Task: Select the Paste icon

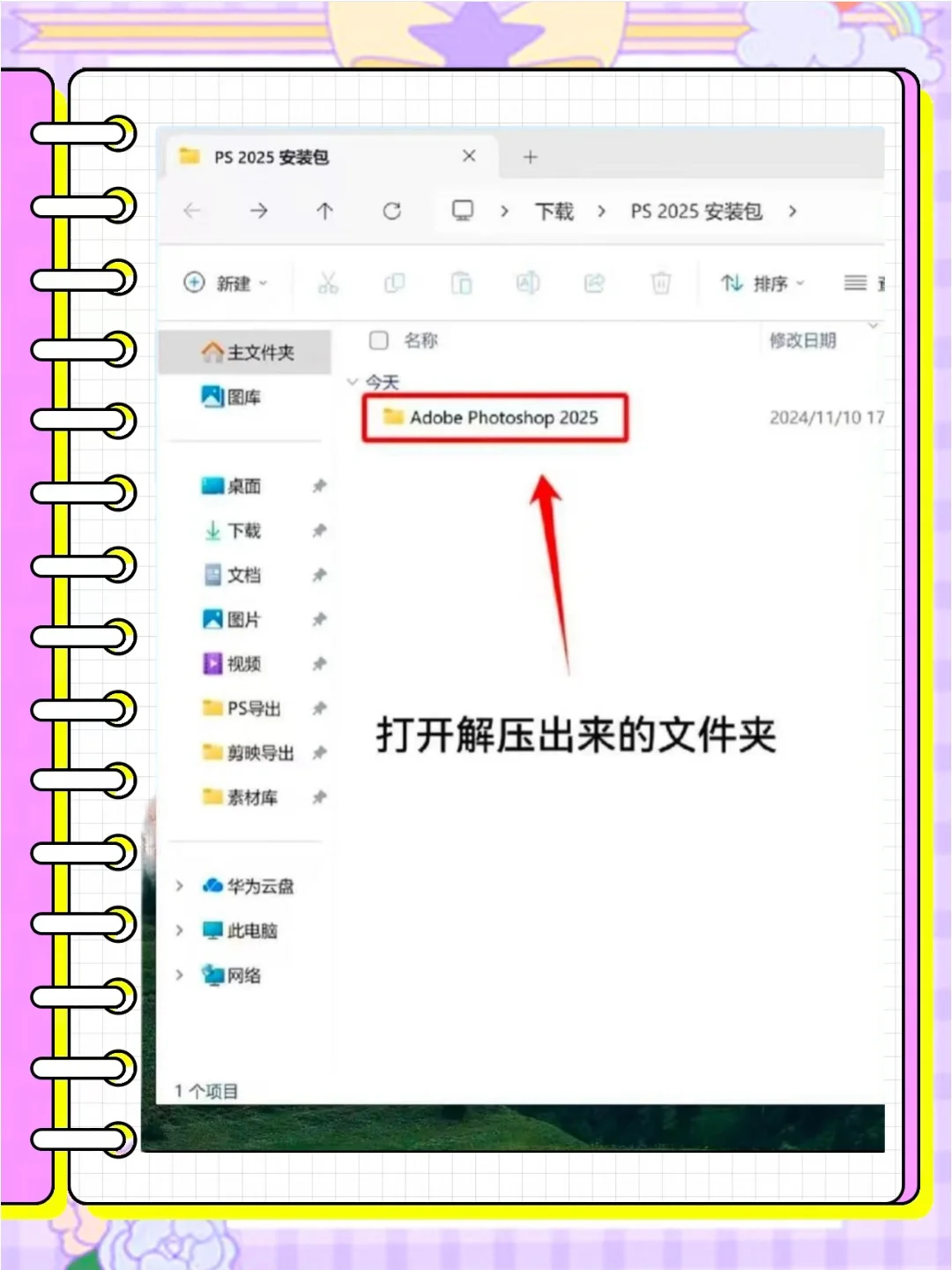Action: coord(461,283)
